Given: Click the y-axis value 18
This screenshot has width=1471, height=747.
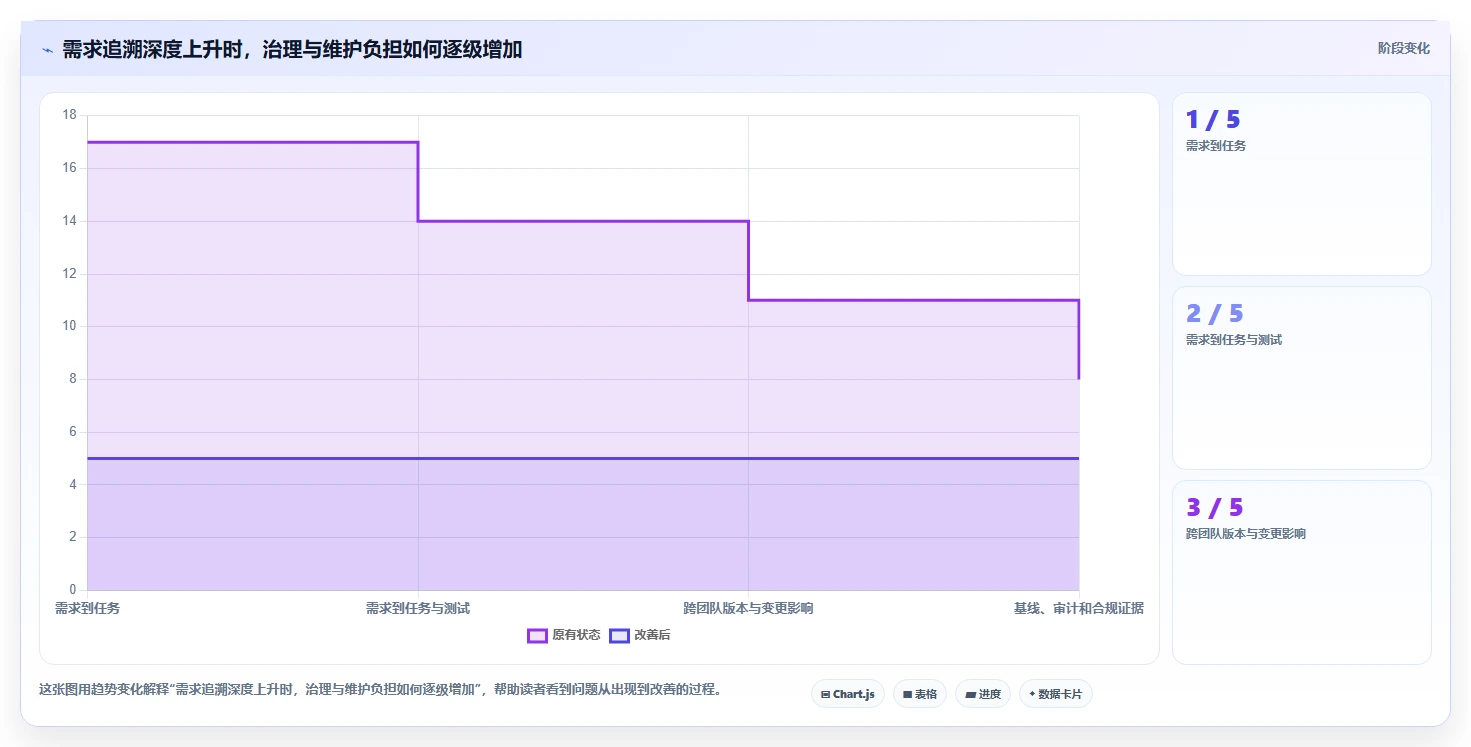Looking at the screenshot, I should [69, 115].
